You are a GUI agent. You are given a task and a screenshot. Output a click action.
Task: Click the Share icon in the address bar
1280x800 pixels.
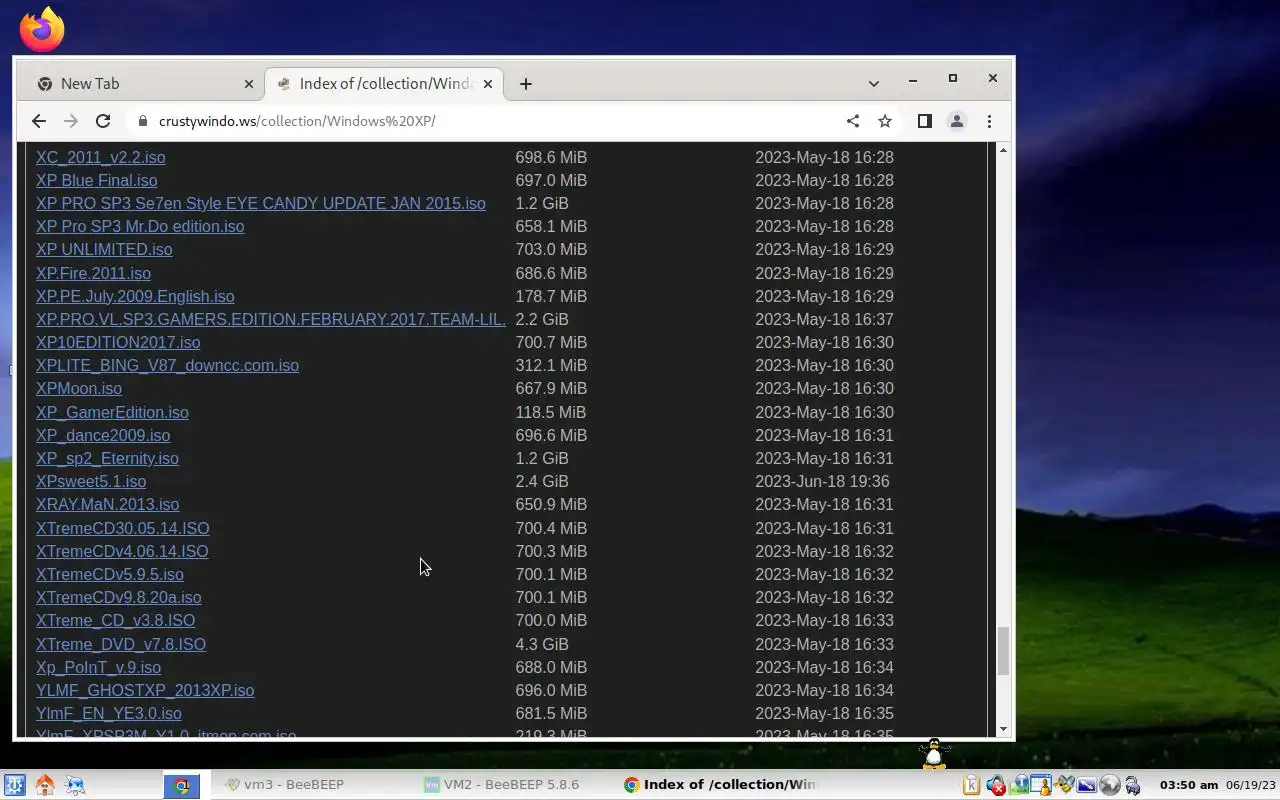point(853,121)
